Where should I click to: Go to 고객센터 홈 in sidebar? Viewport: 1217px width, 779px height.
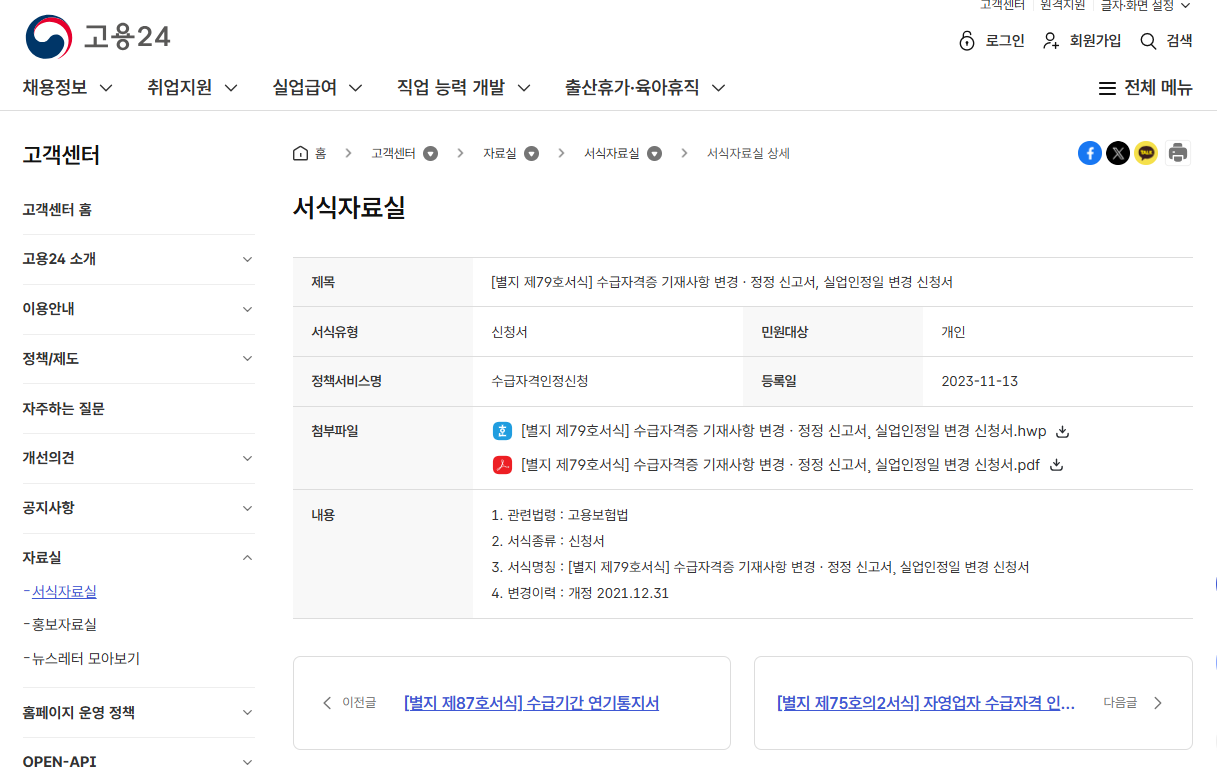click(57, 210)
